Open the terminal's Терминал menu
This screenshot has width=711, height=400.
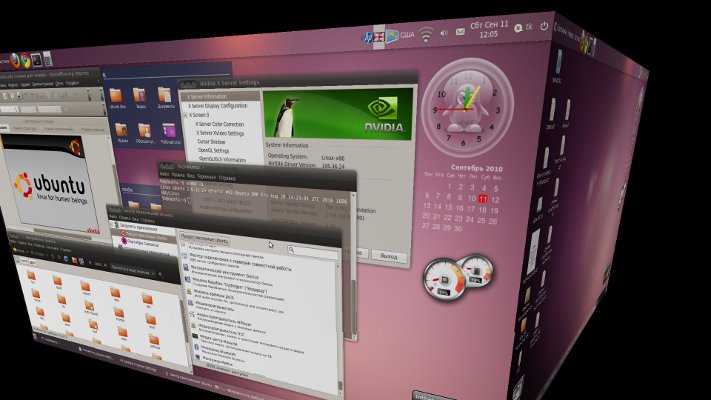point(206,177)
